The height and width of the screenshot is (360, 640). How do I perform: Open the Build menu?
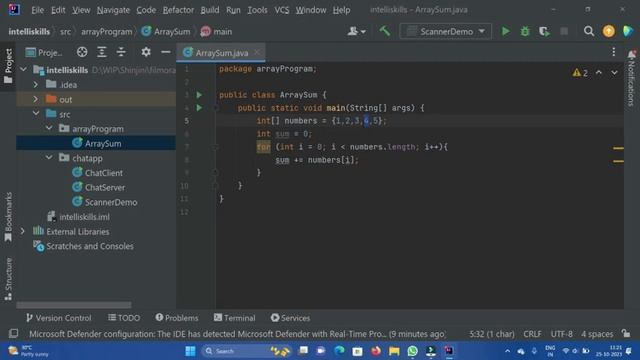point(210,10)
